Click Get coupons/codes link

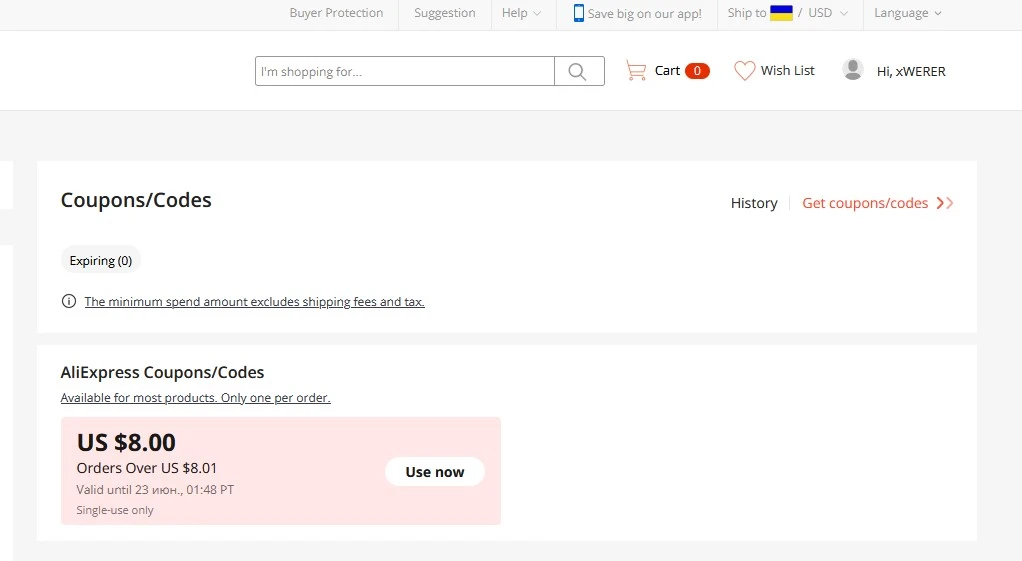(x=865, y=203)
